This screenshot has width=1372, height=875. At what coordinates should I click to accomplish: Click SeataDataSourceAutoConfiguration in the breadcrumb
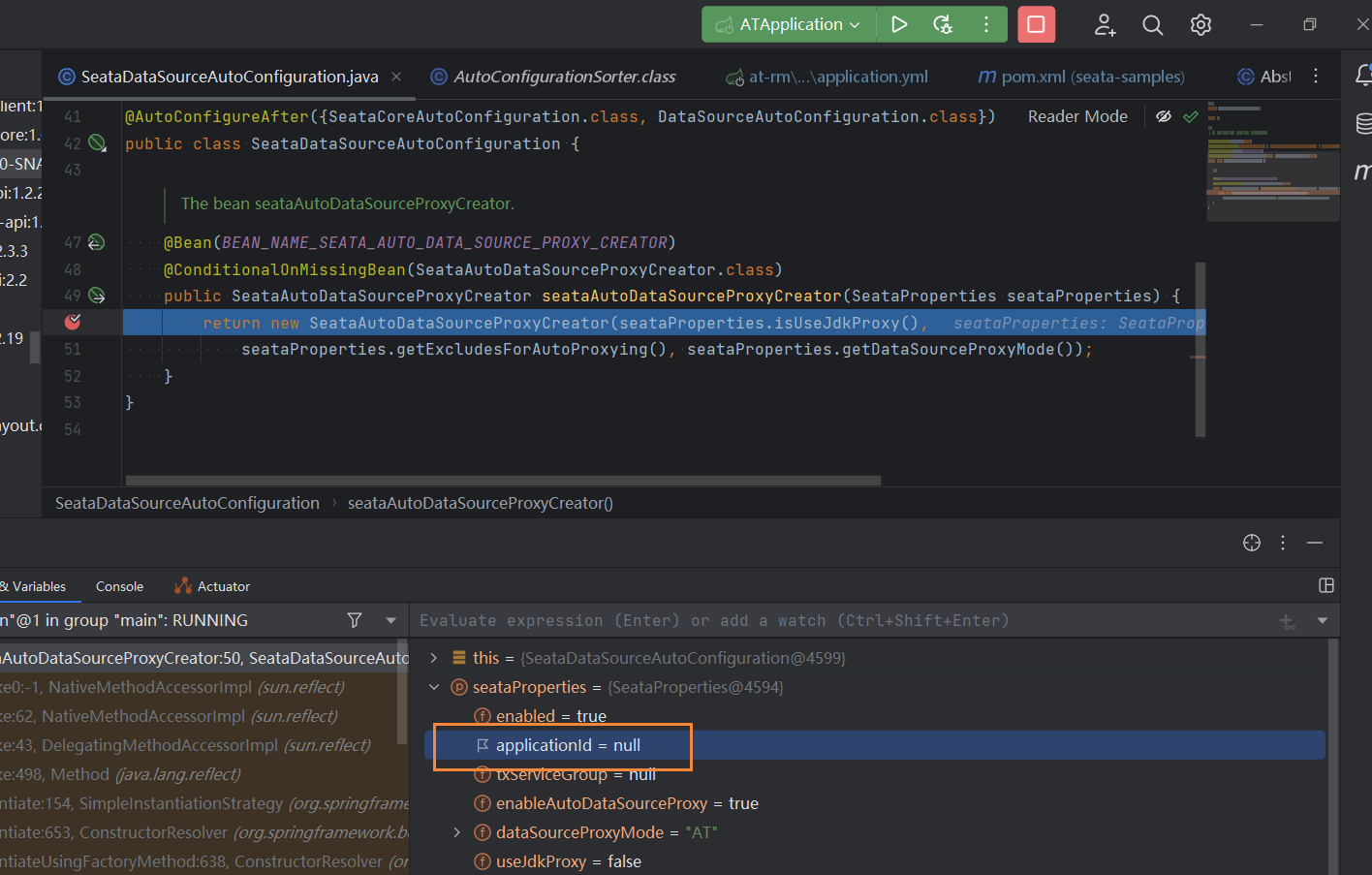187,503
